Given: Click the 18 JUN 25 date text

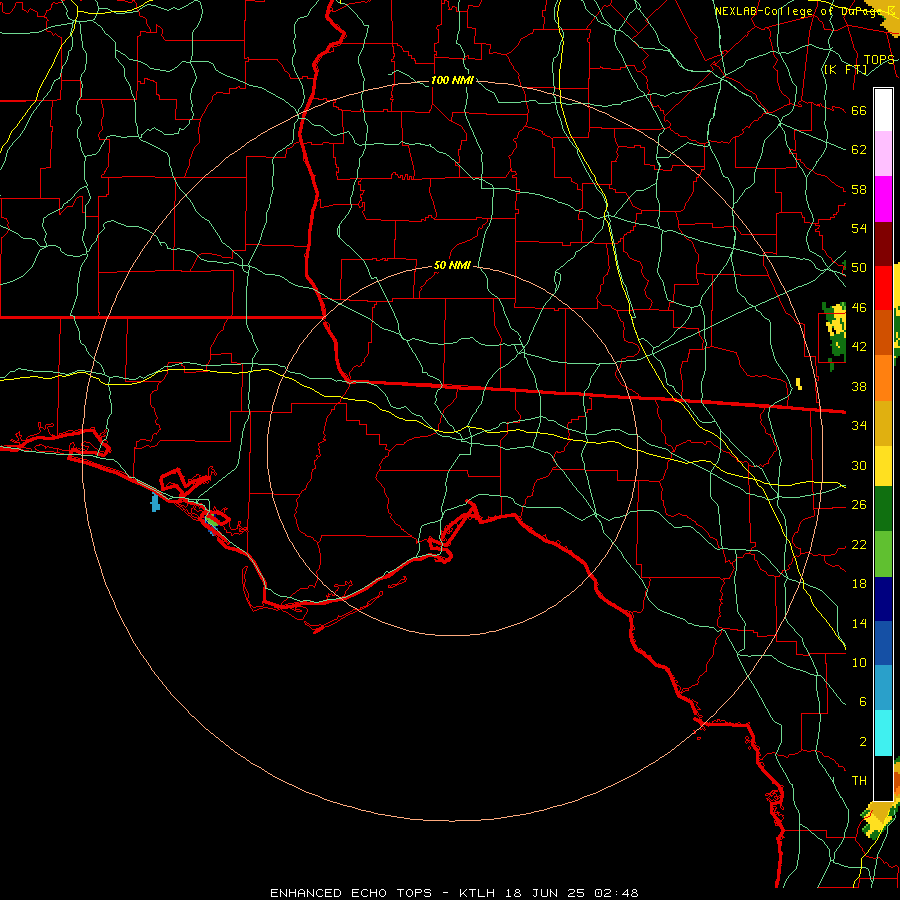Looking at the screenshot, I should (546, 893).
